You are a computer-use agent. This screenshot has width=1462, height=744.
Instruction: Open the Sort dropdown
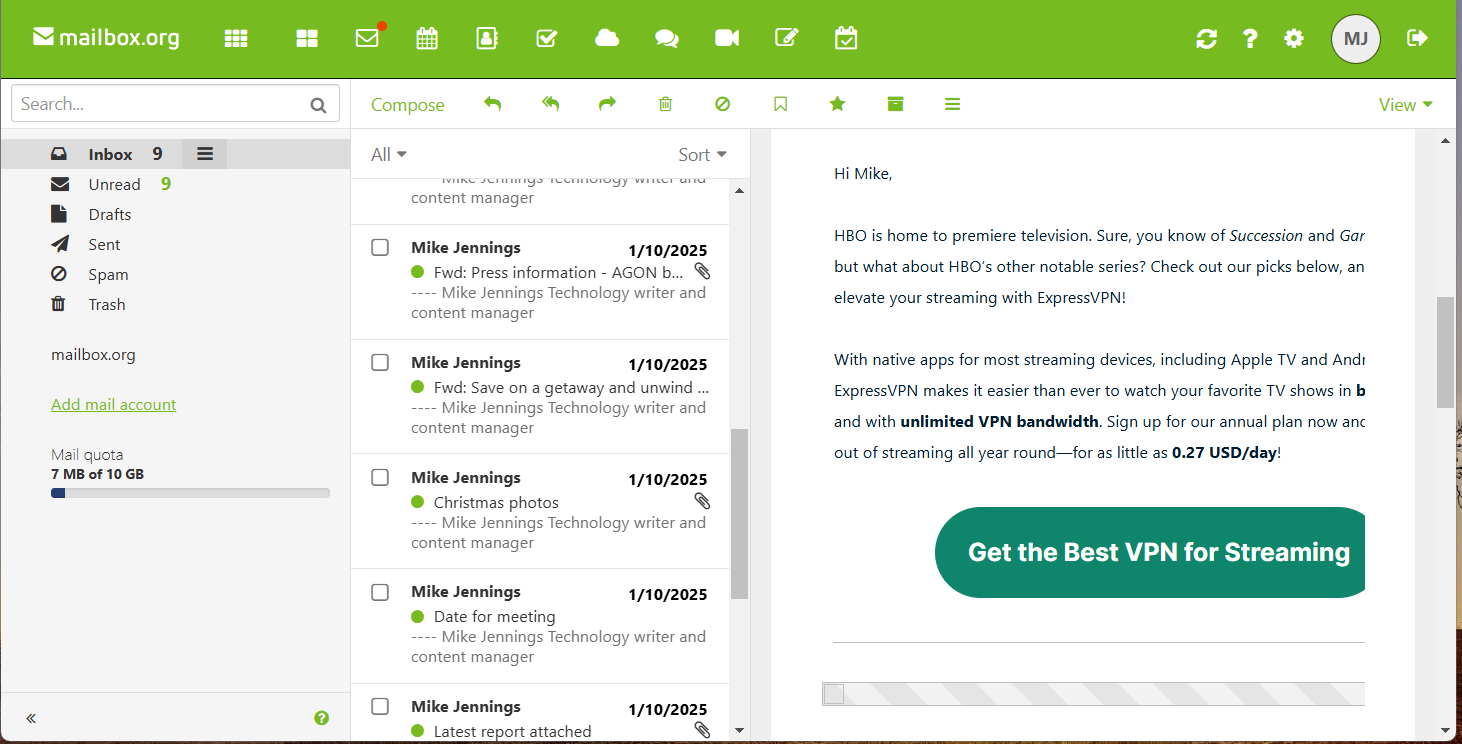[x=702, y=154]
